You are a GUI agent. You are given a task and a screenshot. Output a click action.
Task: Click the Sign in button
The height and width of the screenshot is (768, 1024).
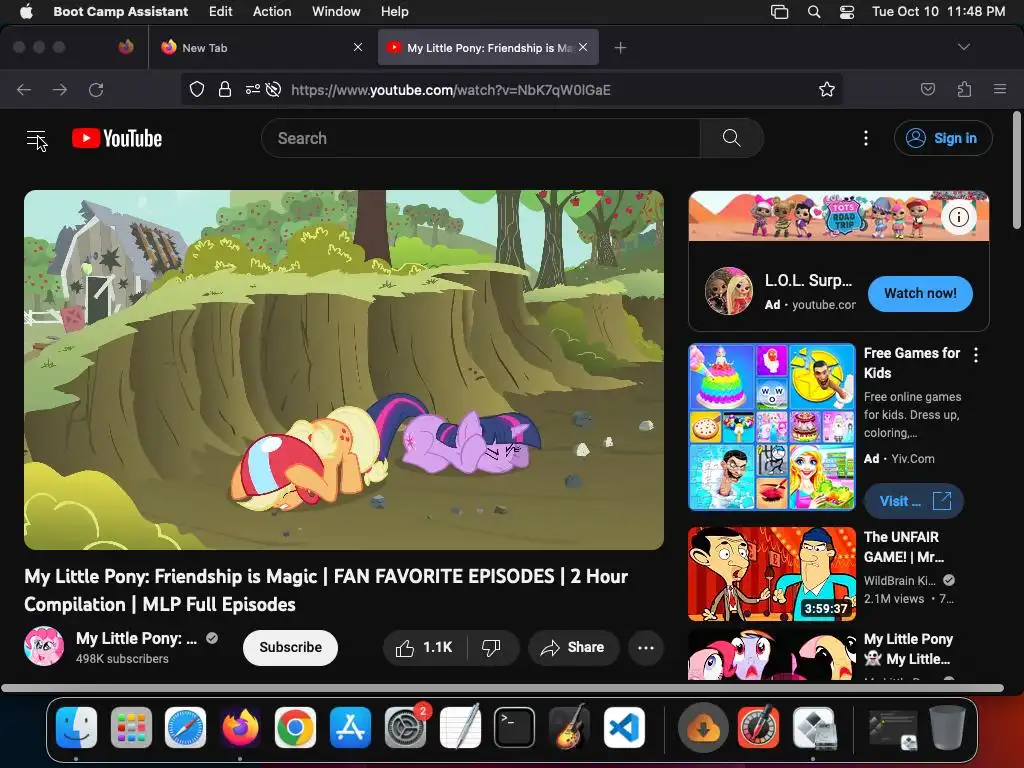[943, 138]
